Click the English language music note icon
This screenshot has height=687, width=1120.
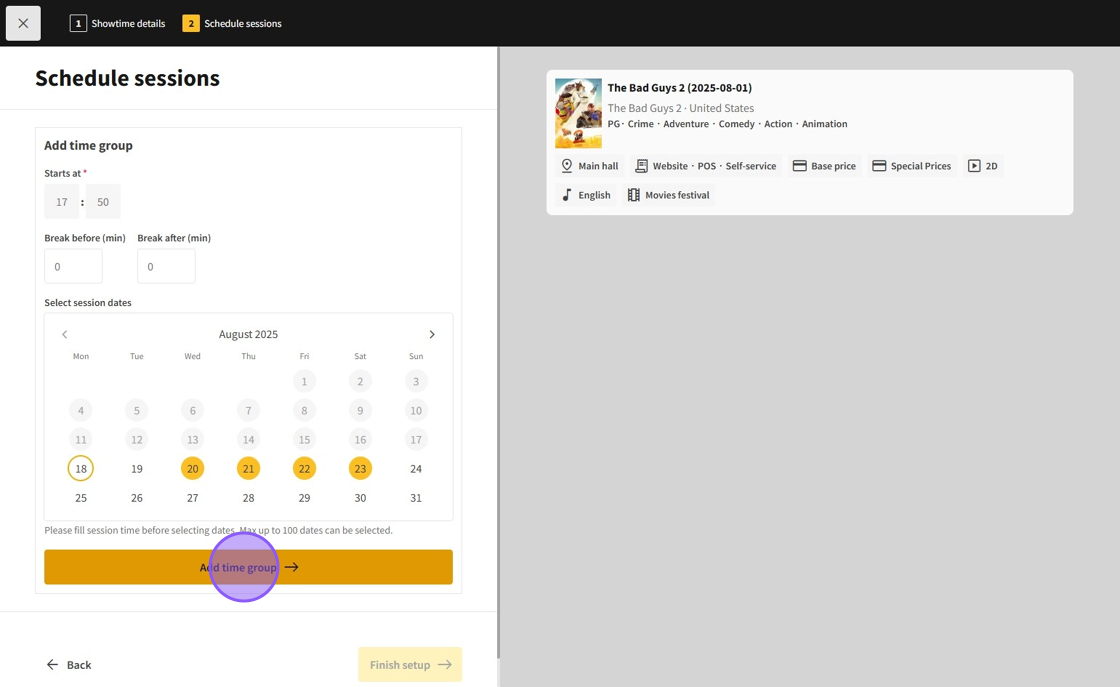567,195
